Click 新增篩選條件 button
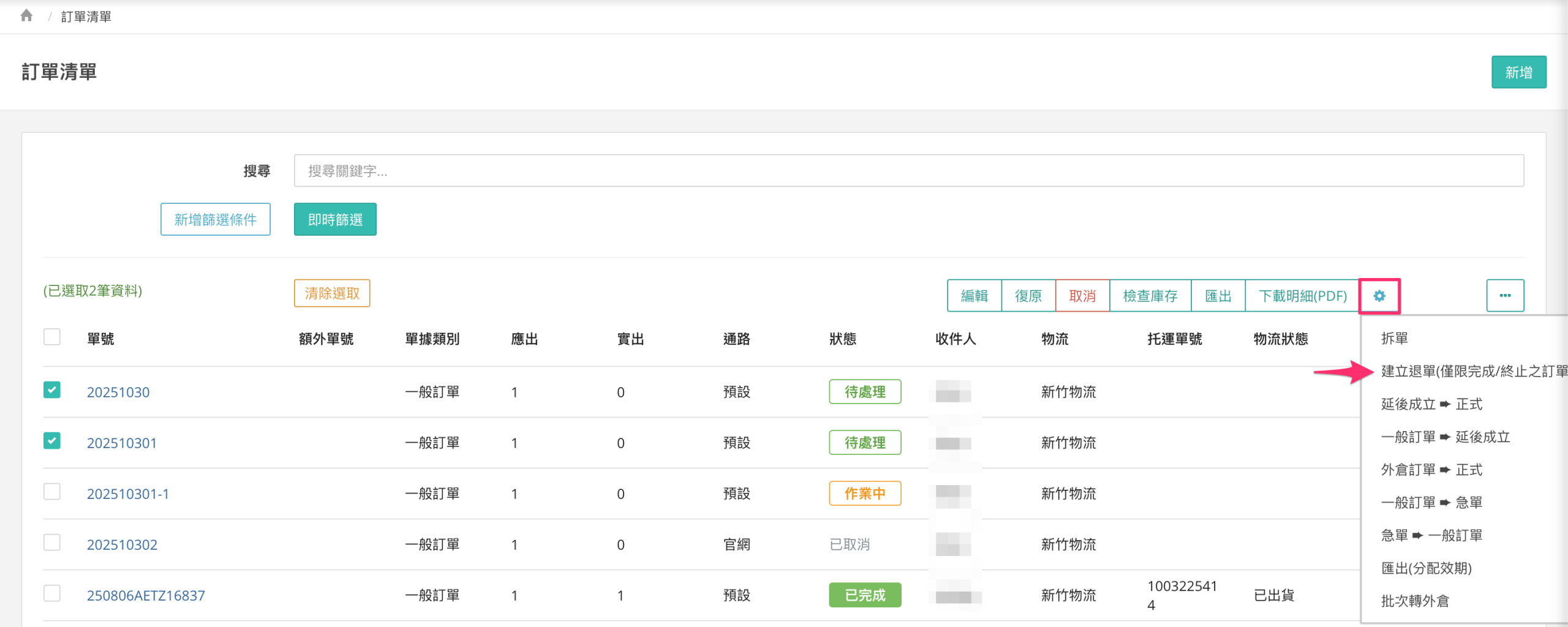Screen dimensions: 1568x627 point(215,220)
